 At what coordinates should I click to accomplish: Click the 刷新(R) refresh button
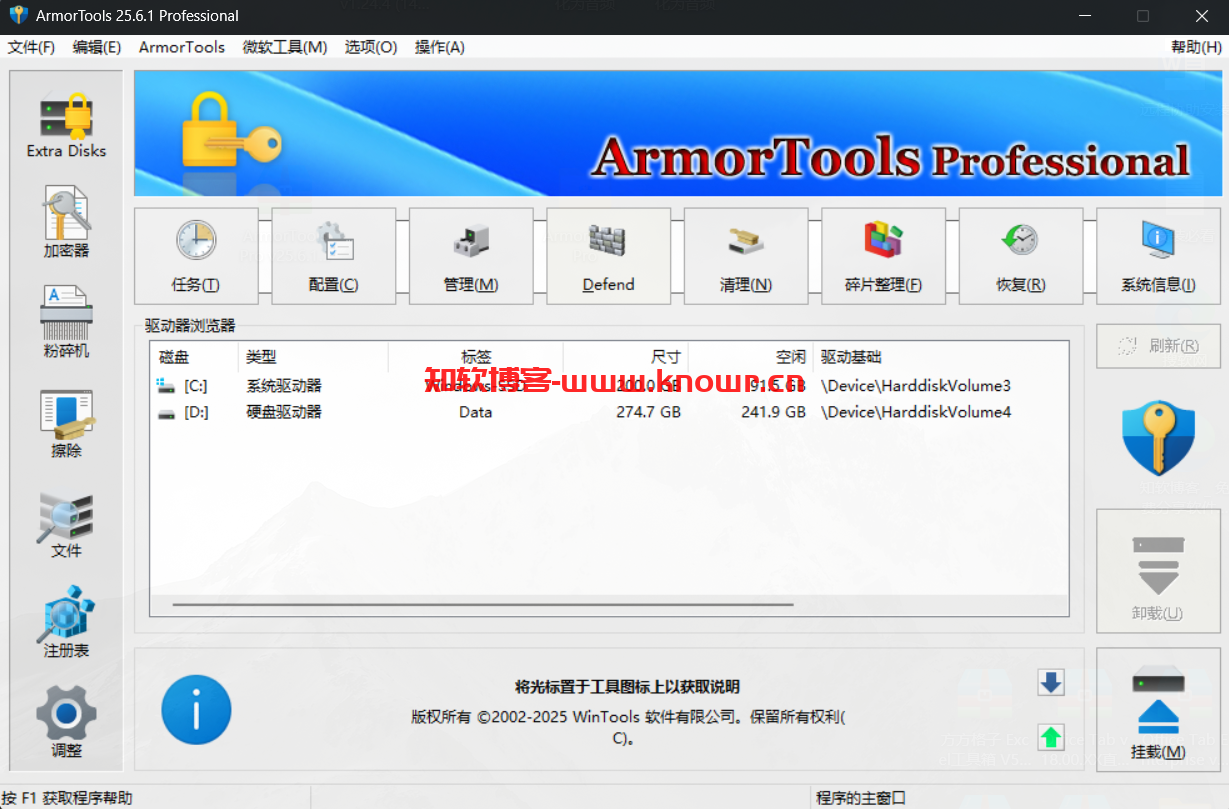[x=1158, y=346]
